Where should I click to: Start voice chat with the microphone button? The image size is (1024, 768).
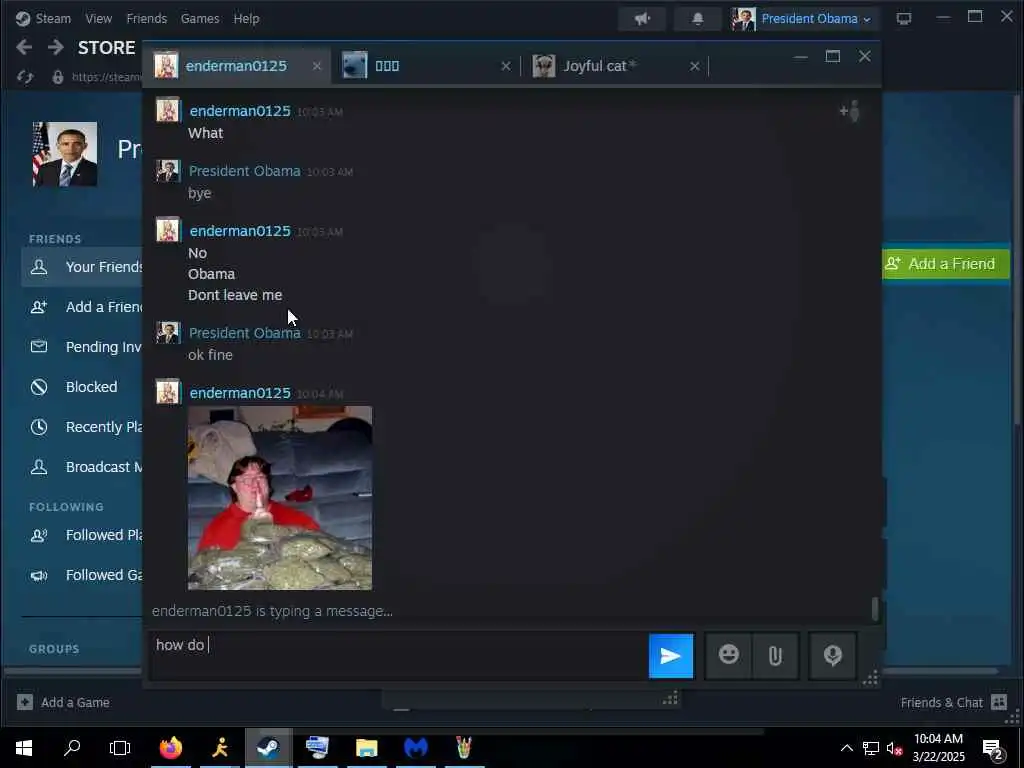click(x=832, y=655)
